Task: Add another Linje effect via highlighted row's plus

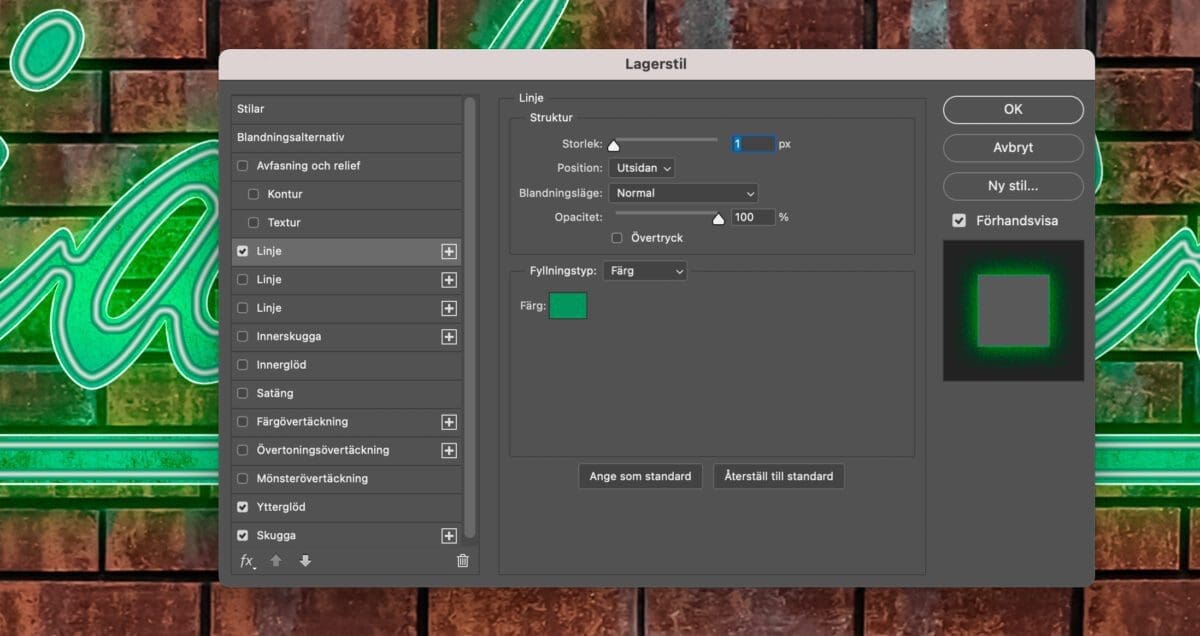Action: coord(449,252)
